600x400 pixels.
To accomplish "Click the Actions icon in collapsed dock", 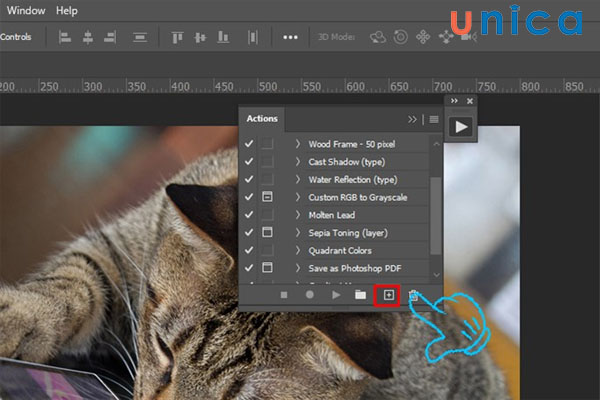I will tap(461, 127).
